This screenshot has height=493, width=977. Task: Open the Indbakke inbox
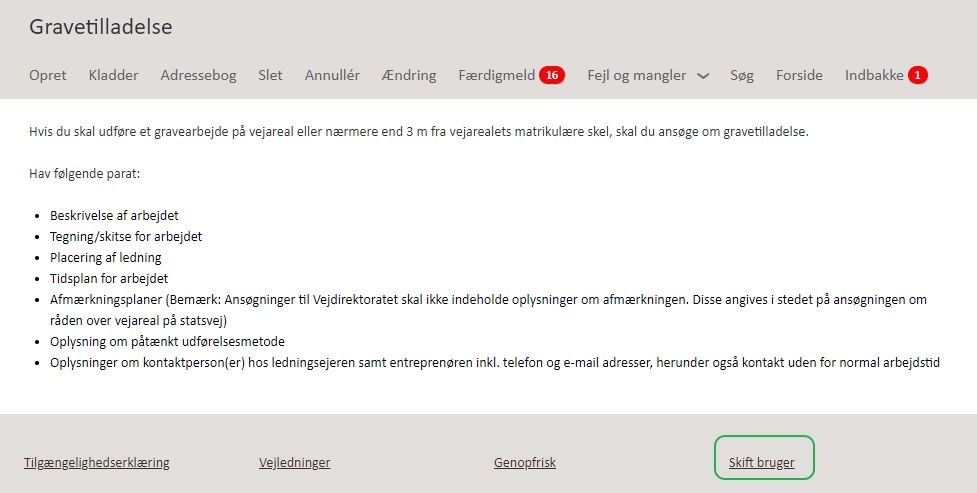click(874, 75)
